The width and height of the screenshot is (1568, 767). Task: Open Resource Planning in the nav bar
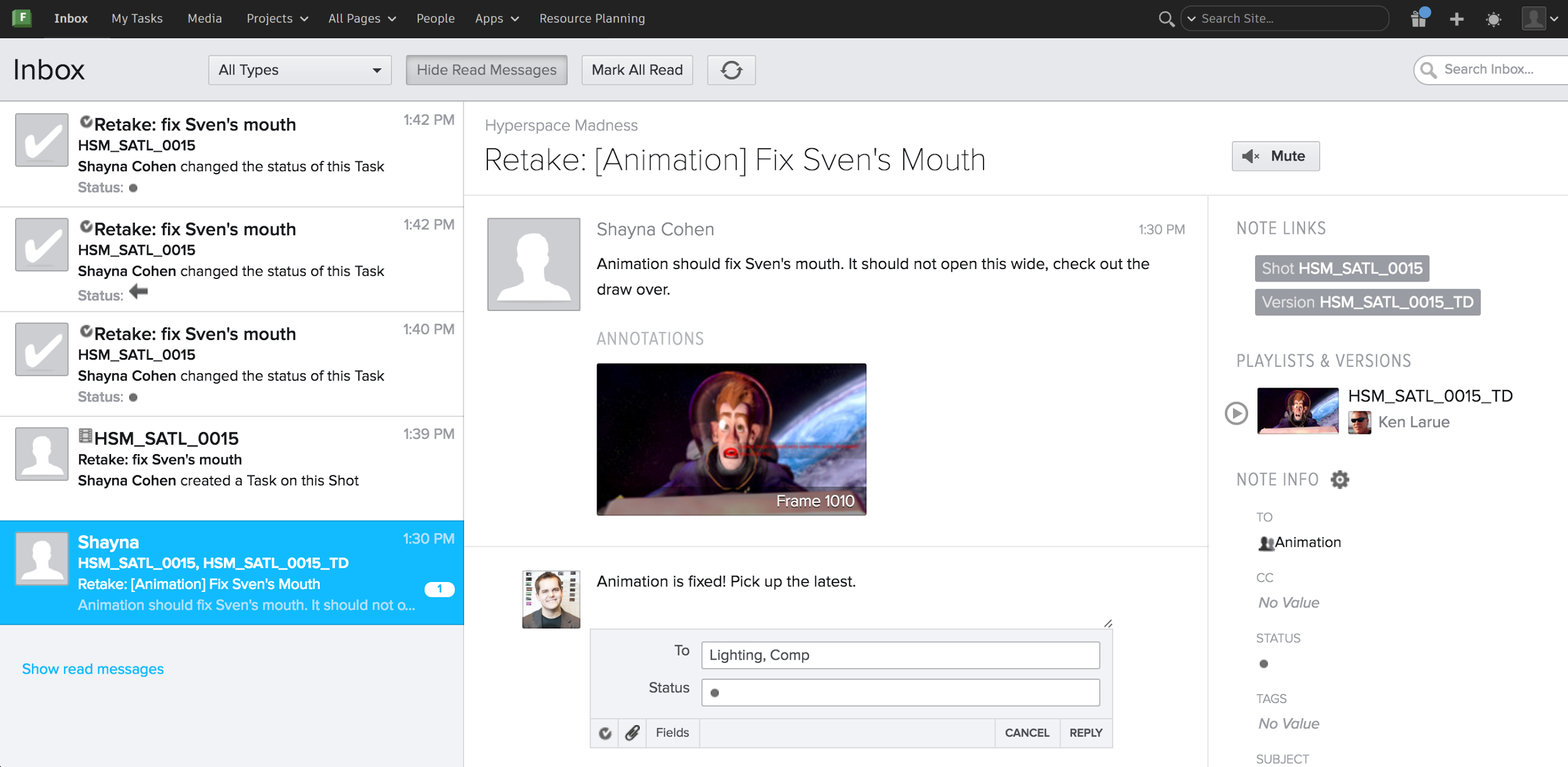point(591,19)
